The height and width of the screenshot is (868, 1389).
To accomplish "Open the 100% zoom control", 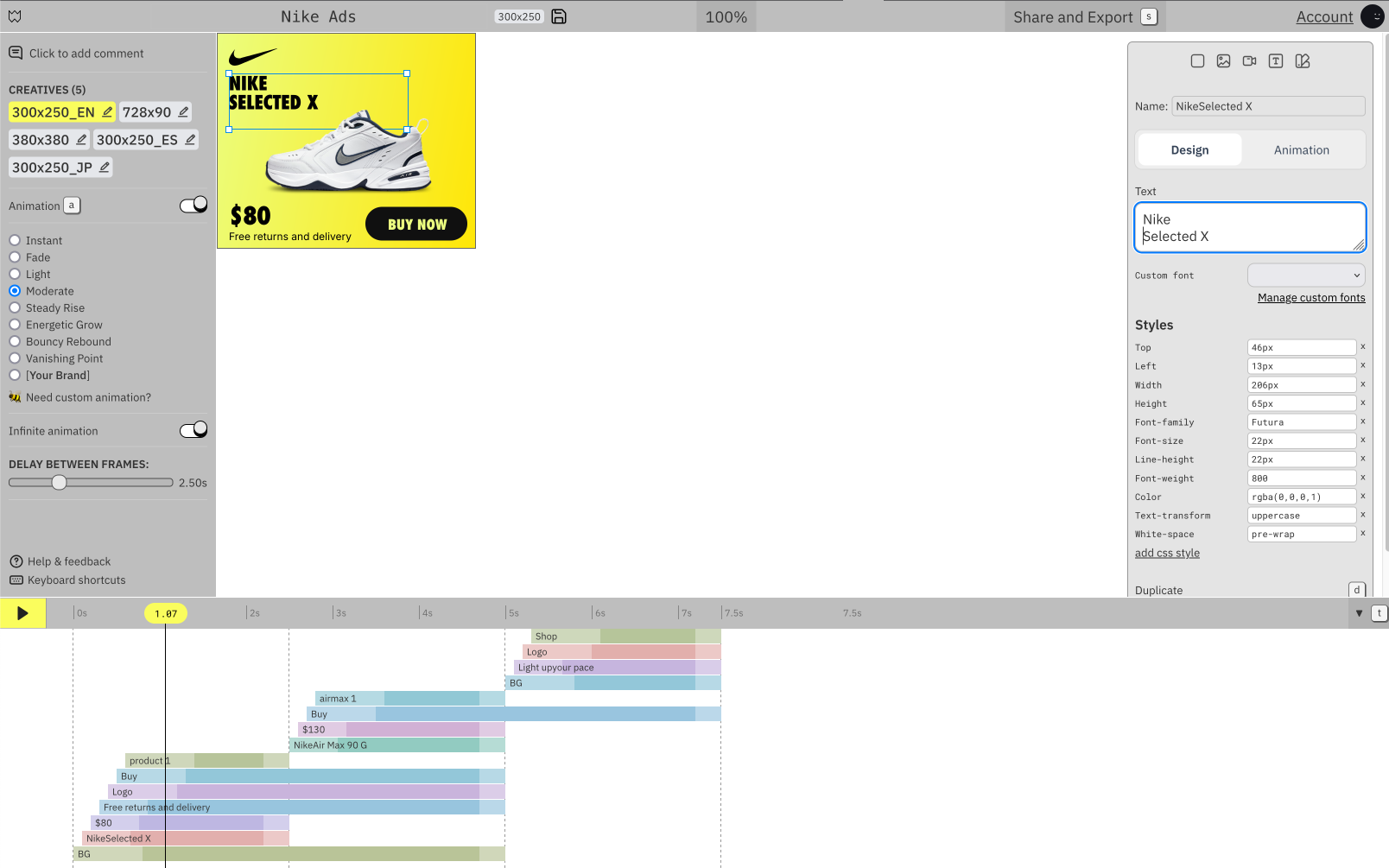I will [x=726, y=16].
